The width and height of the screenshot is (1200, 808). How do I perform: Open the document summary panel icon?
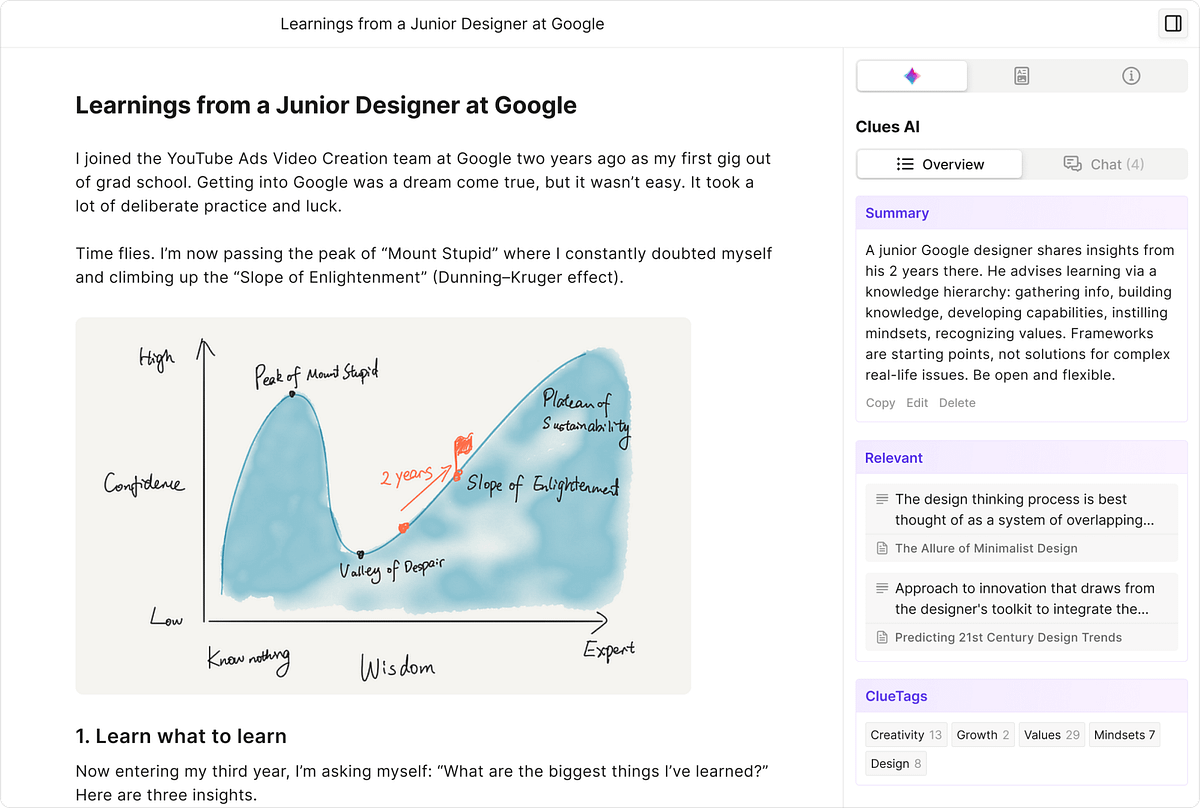[1021, 75]
